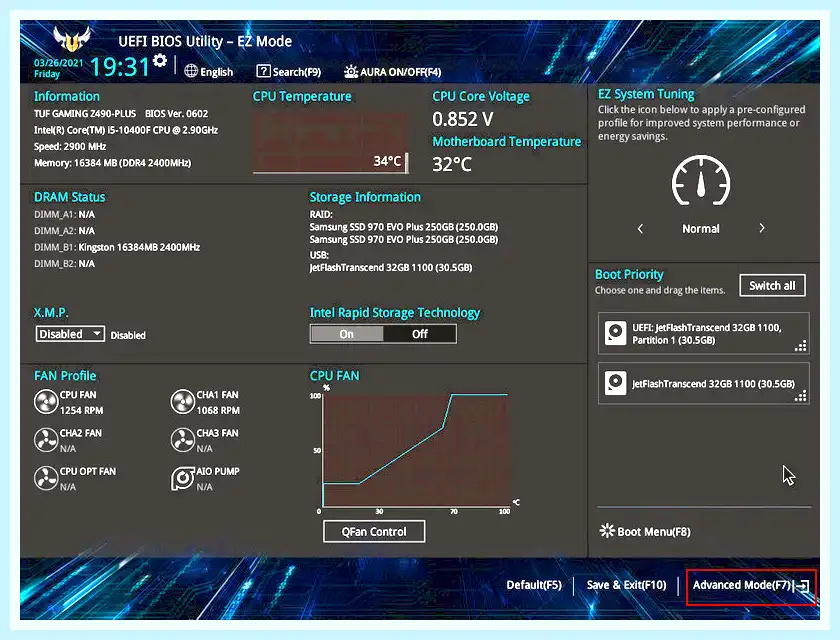Click the 03/26/2021 date text

pyautogui.click(x=58, y=63)
